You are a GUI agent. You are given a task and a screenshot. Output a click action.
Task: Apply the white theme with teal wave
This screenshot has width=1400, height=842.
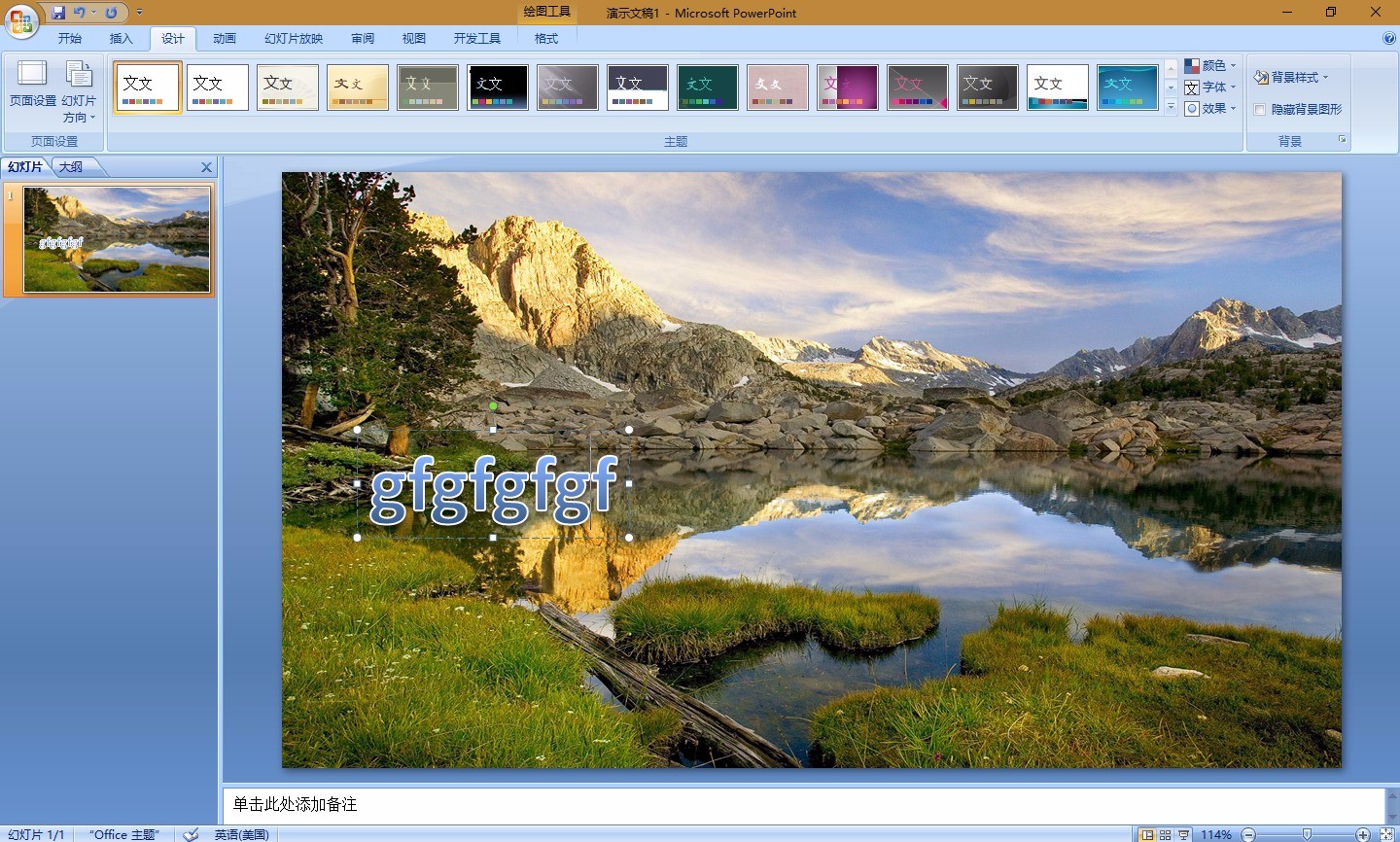click(1058, 88)
